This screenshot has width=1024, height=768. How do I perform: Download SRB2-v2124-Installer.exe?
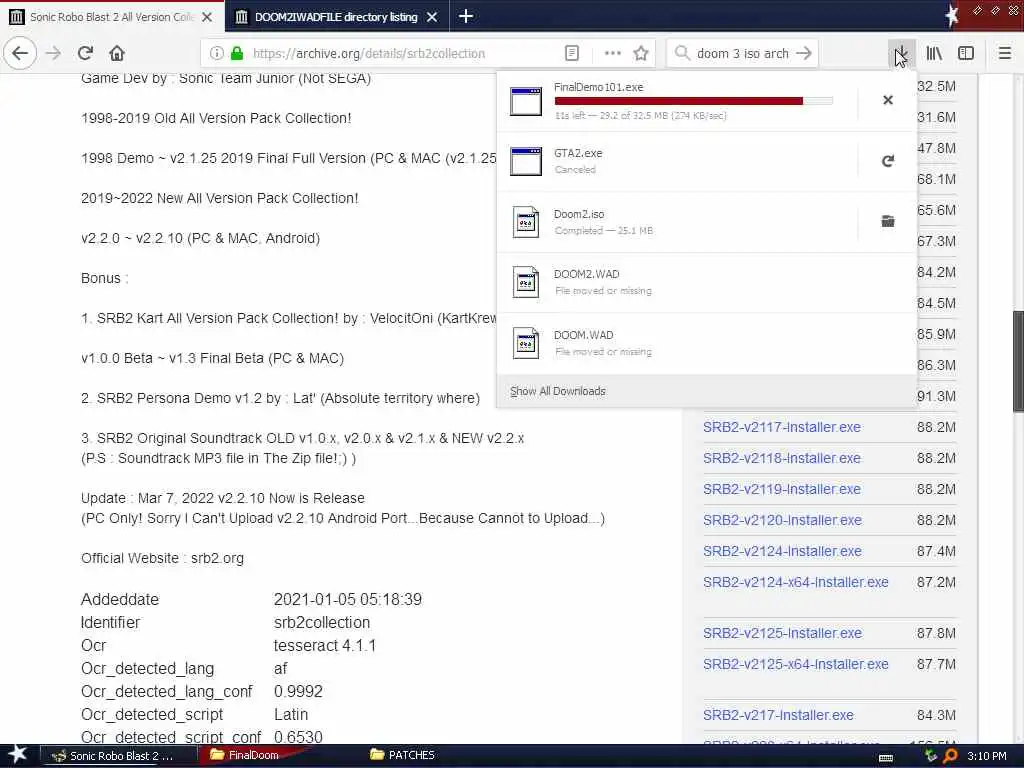pos(782,551)
